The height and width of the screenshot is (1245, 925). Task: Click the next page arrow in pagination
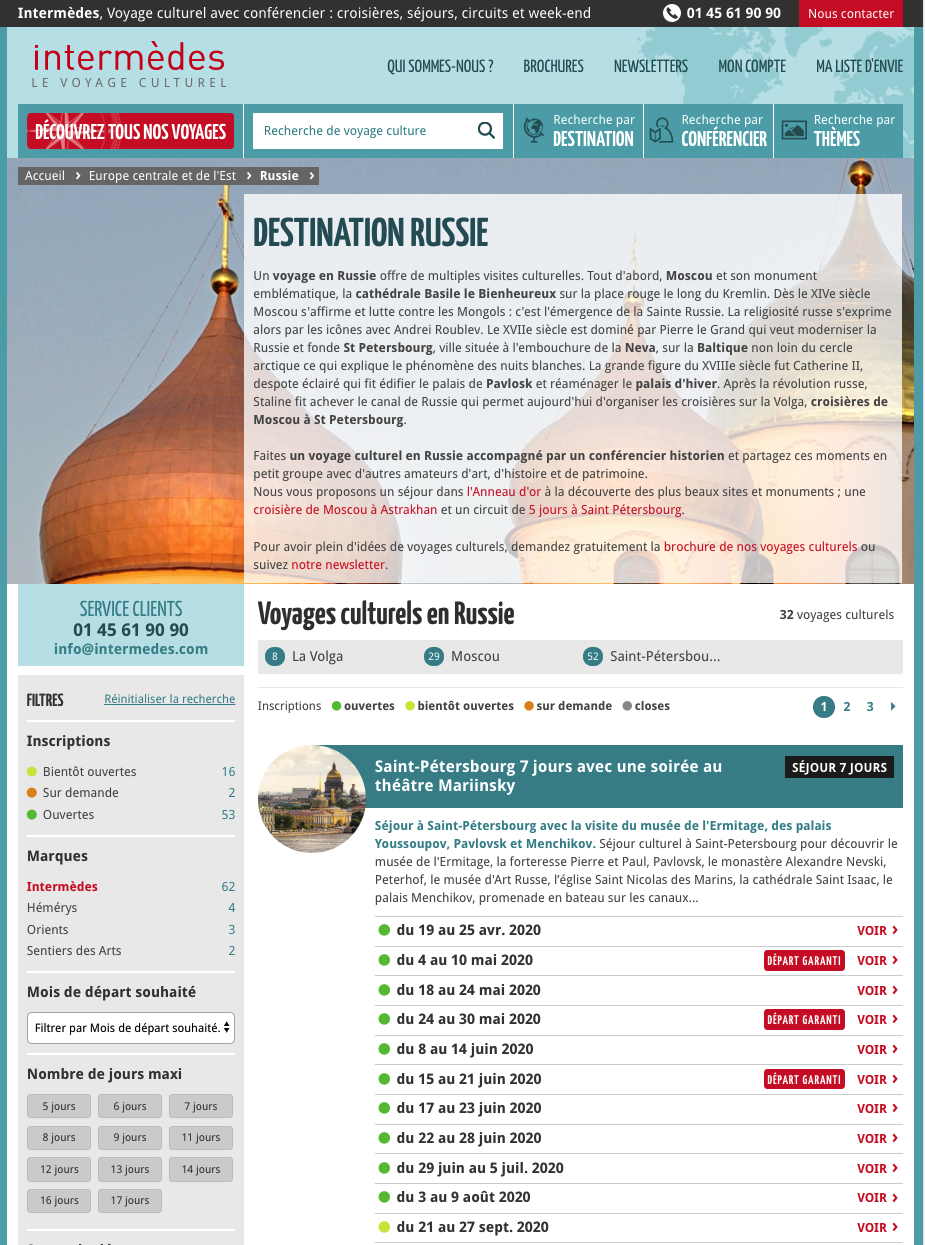coord(893,706)
